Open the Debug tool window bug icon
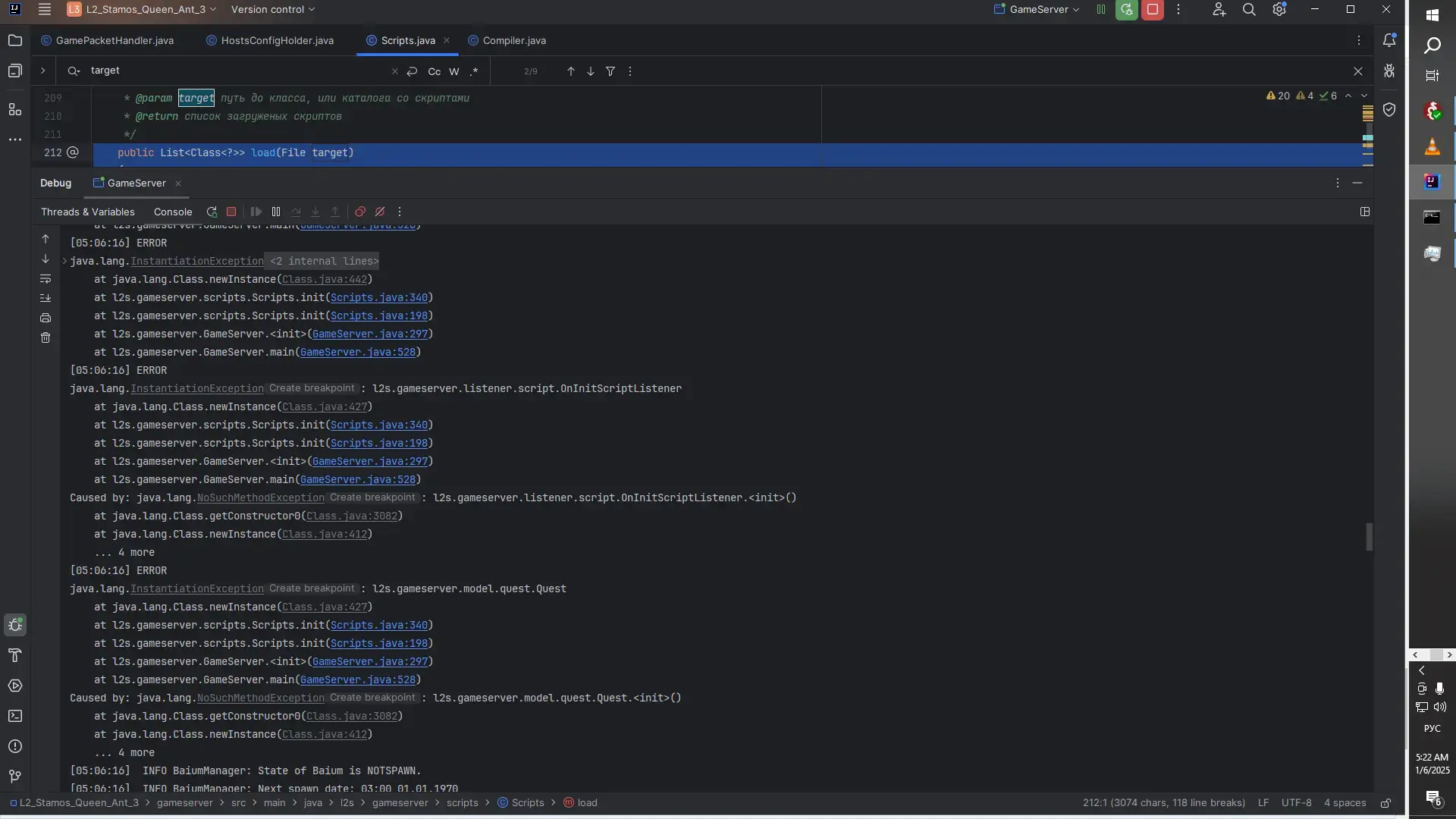This screenshot has width=1456, height=819. tap(15, 625)
